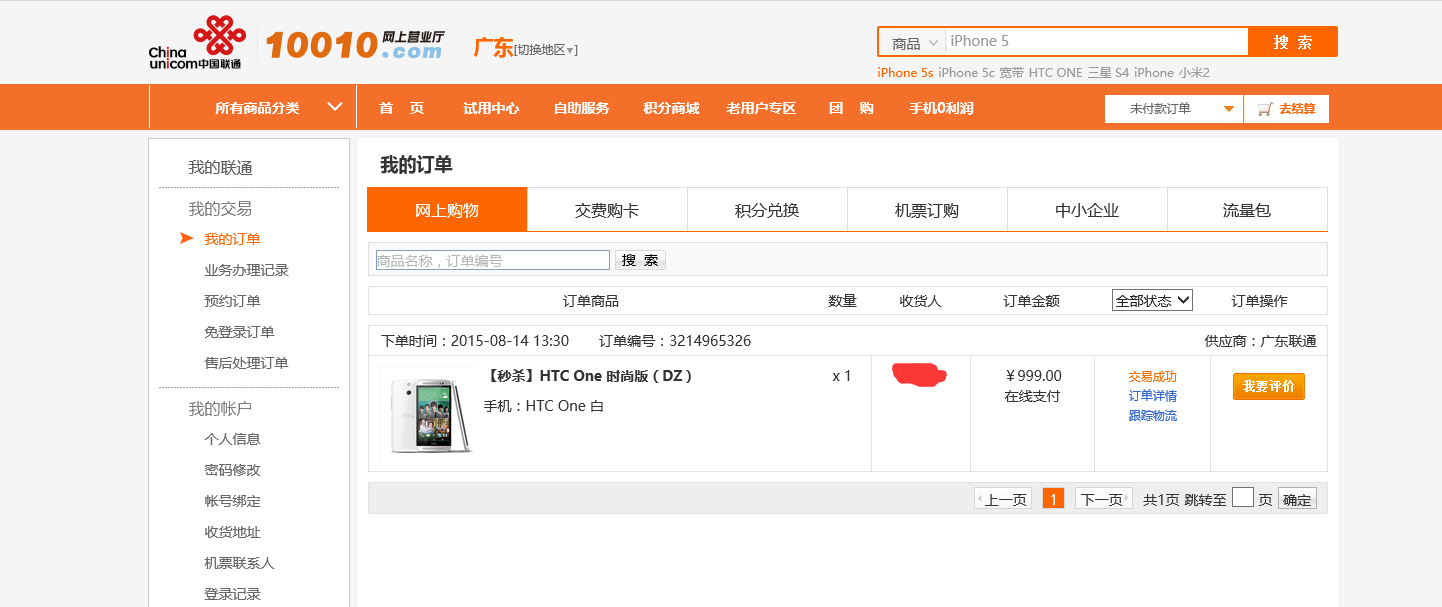This screenshot has width=1442, height=607.
Task: Open 我的联通 in the sidebar
Action: (x=220, y=167)
